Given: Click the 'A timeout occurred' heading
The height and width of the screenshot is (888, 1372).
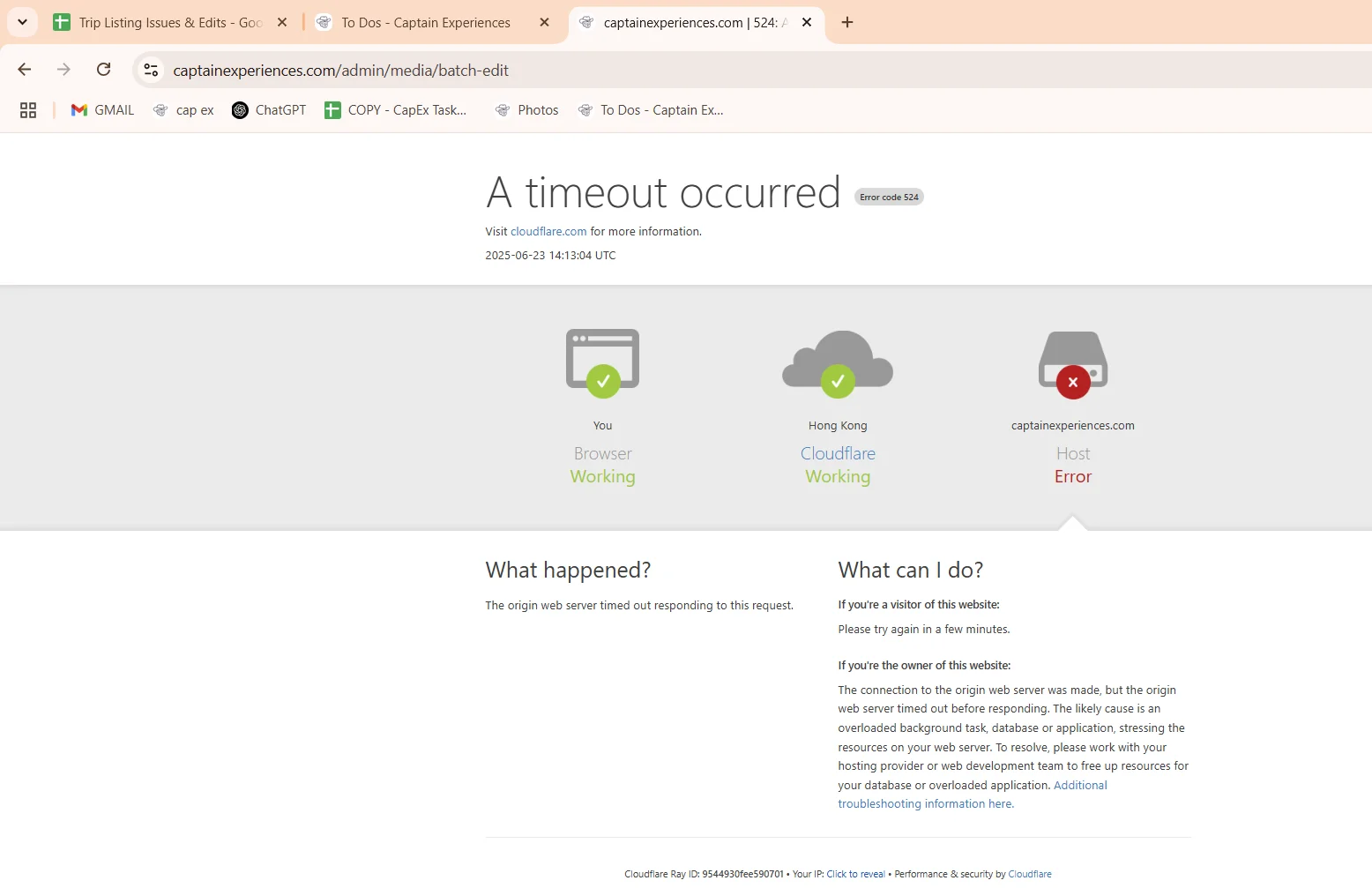Looking at the screenshot, I should (x=663, y=192).
